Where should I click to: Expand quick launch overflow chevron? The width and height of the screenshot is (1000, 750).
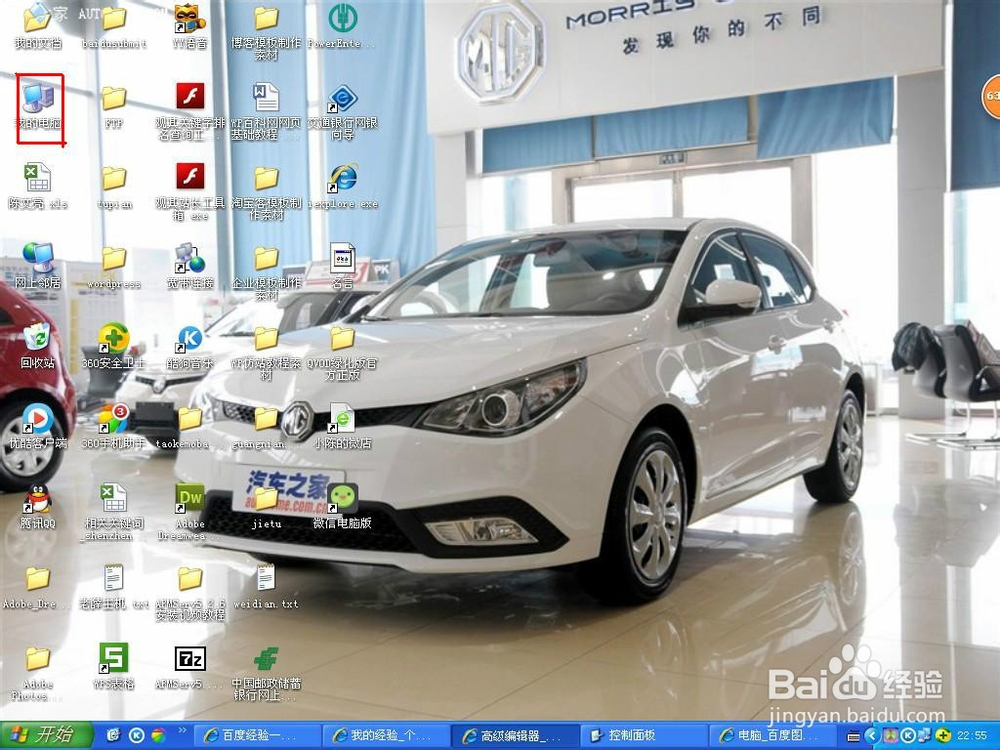[x=182, y=731]
